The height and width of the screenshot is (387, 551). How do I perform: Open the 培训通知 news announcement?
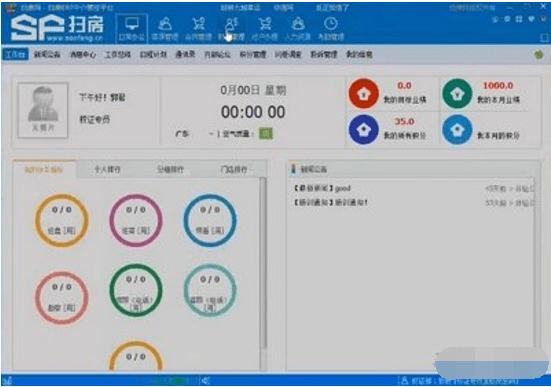click(x=331, y=202)
